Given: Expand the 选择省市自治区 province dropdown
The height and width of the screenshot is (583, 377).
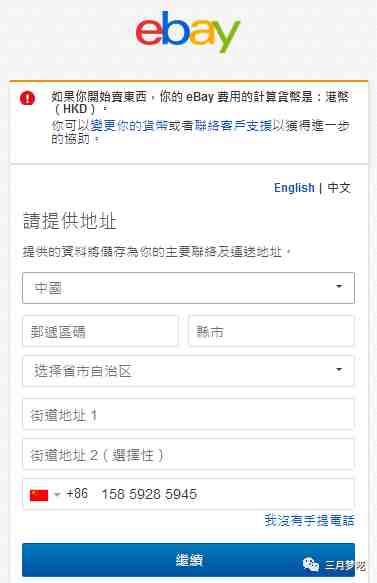Looking at the screenshot, I should point(188,371).
